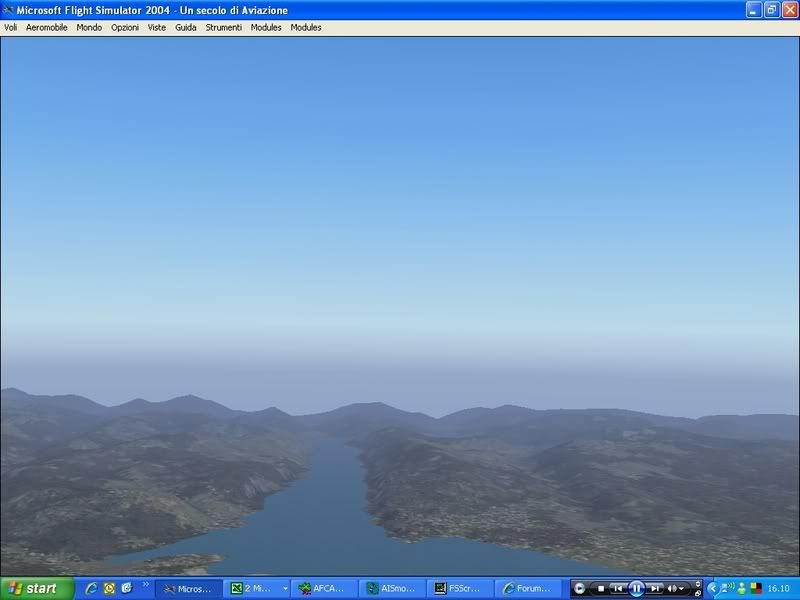Viewport: 800px width, 600px height.
Task: Switch to the FSScr... taskbar window
Action: 461,589
